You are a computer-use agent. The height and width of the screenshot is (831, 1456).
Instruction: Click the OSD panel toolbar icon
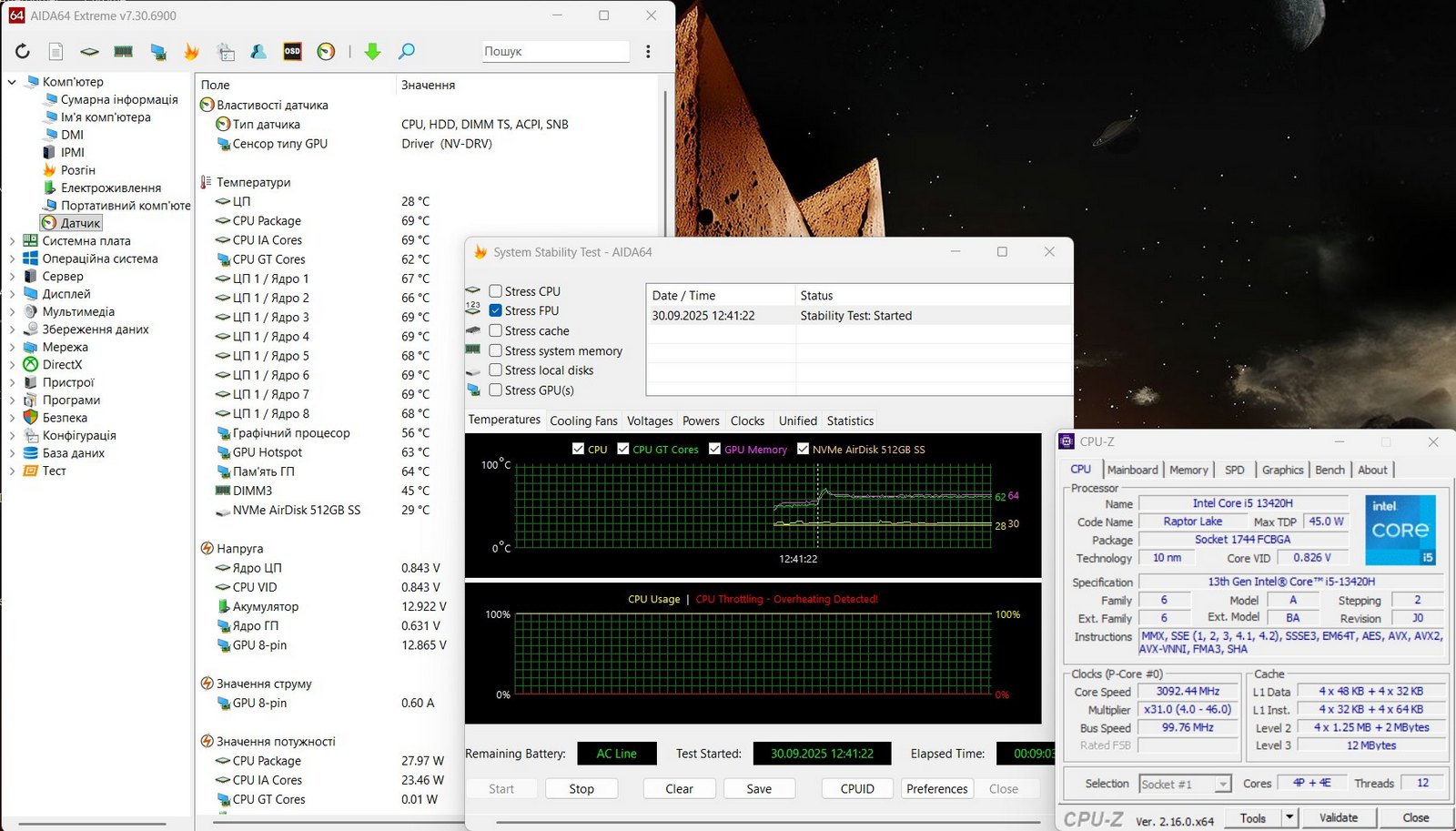pyautogui.click(x=292, y=52)
